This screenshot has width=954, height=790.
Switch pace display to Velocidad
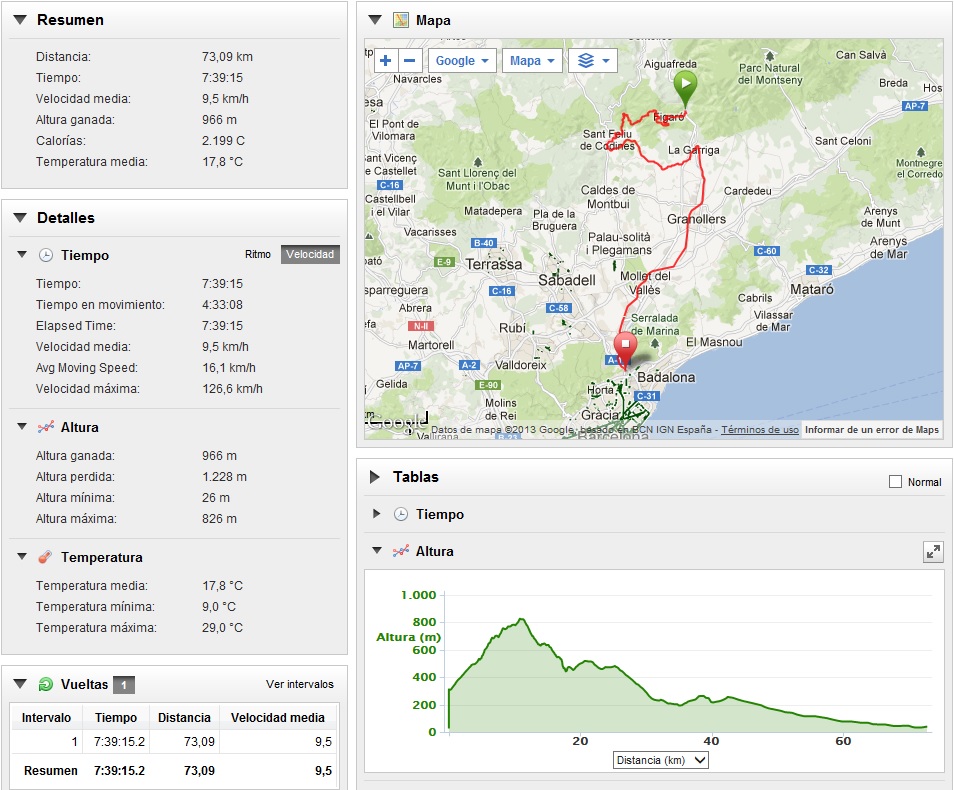tap(310, 254)
